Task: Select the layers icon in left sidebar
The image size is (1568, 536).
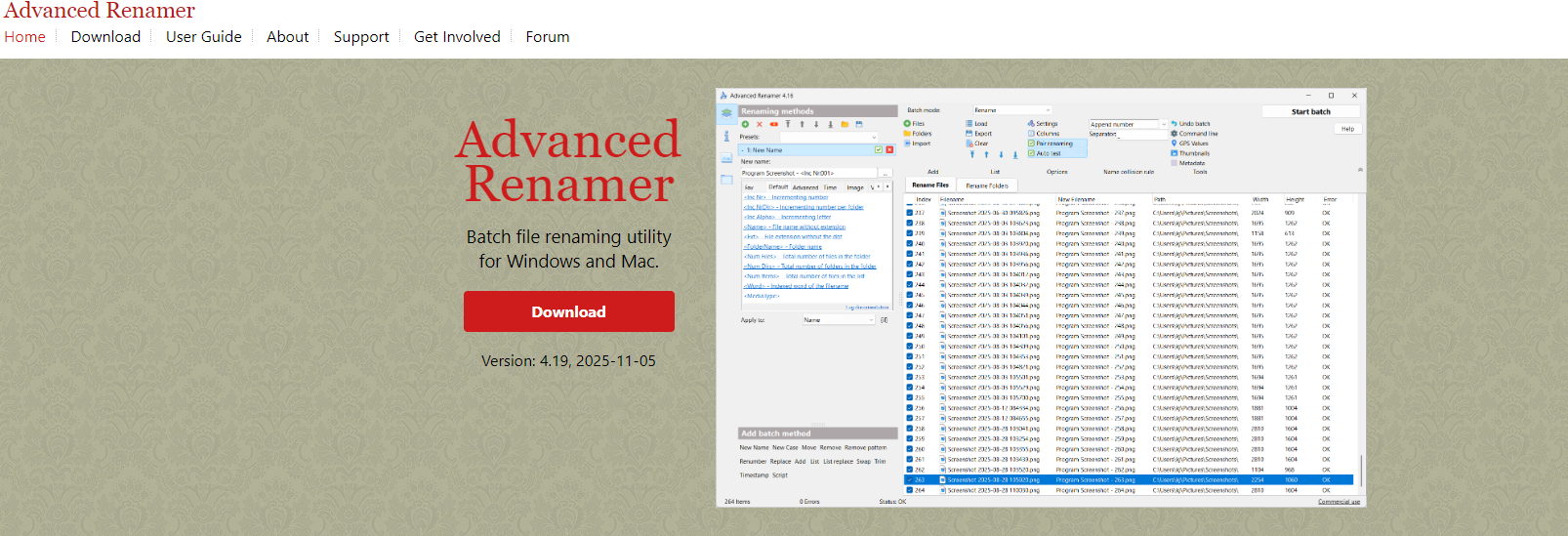Action: (726, 113)
